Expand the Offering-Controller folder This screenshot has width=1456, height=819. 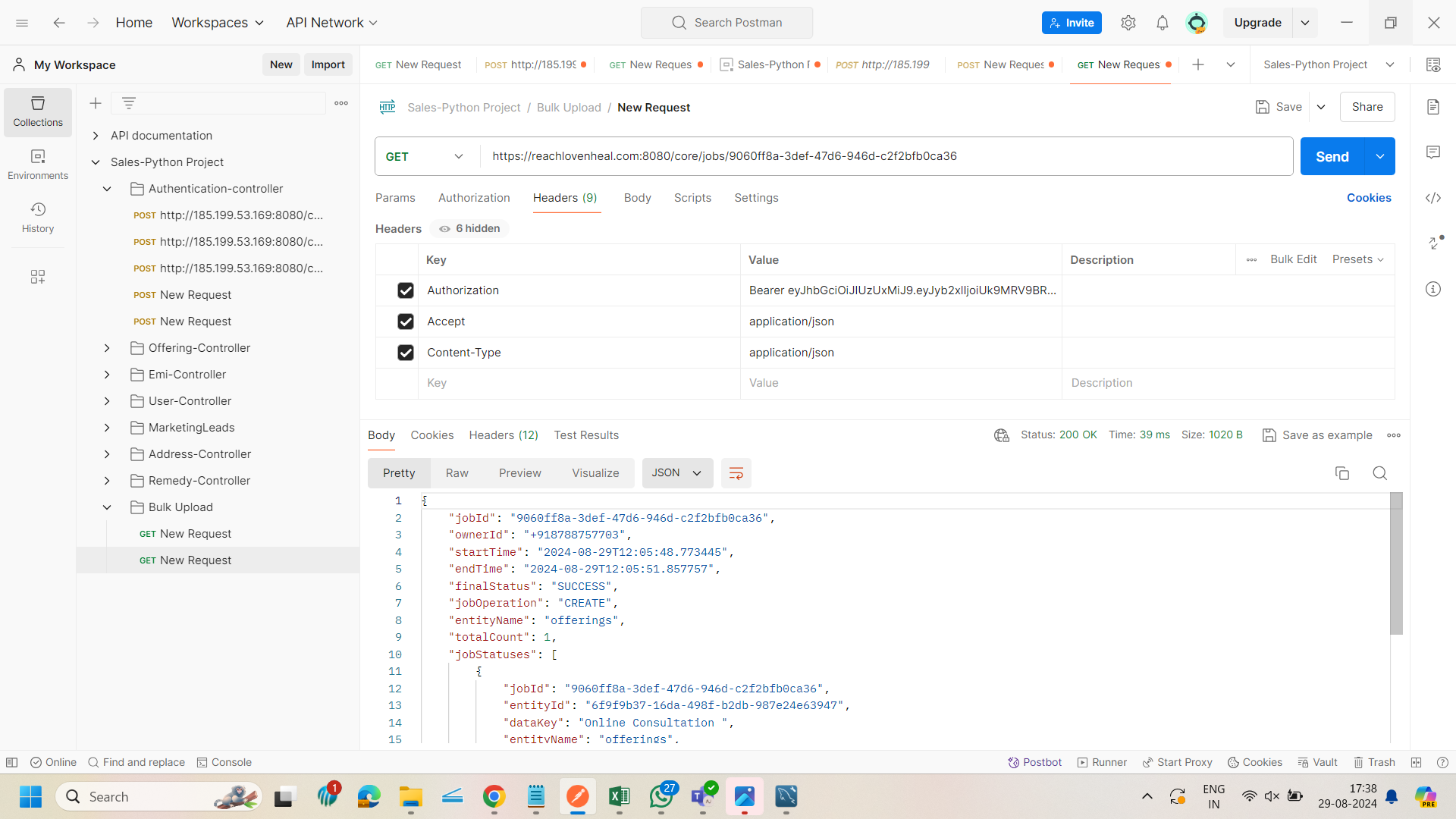[107, 348]
